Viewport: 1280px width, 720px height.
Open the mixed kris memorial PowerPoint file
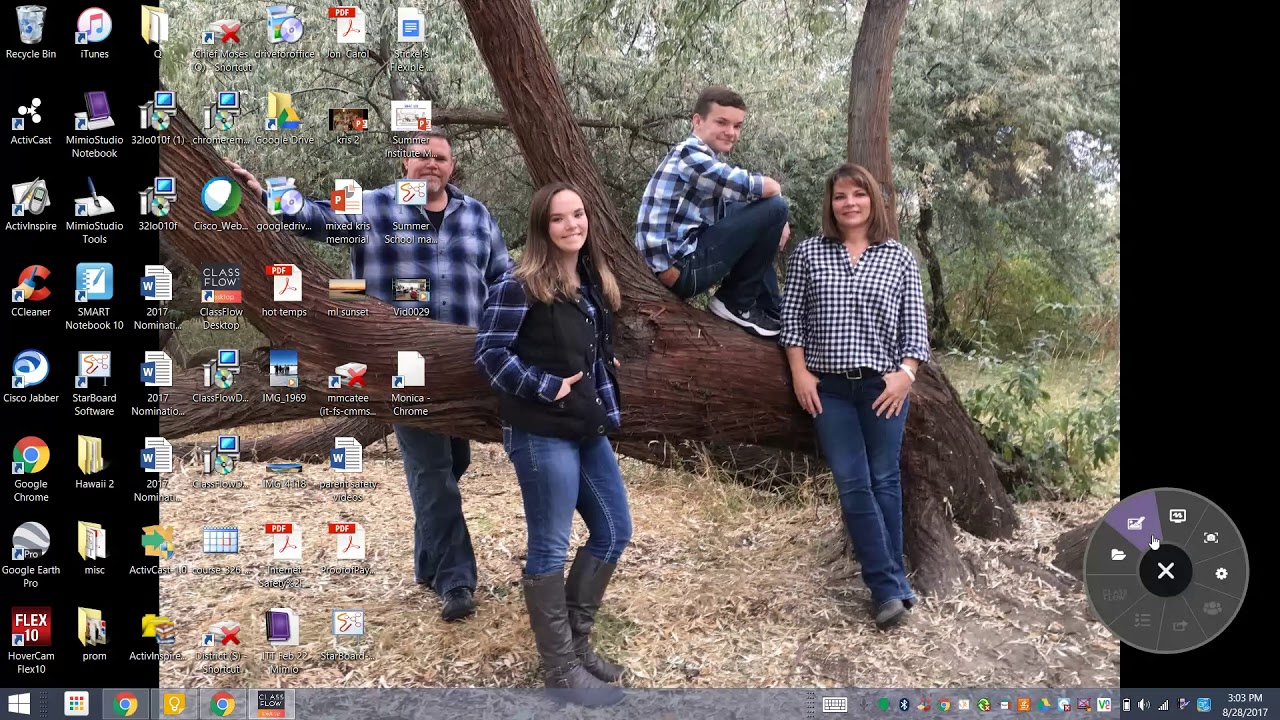pos(347,211)
